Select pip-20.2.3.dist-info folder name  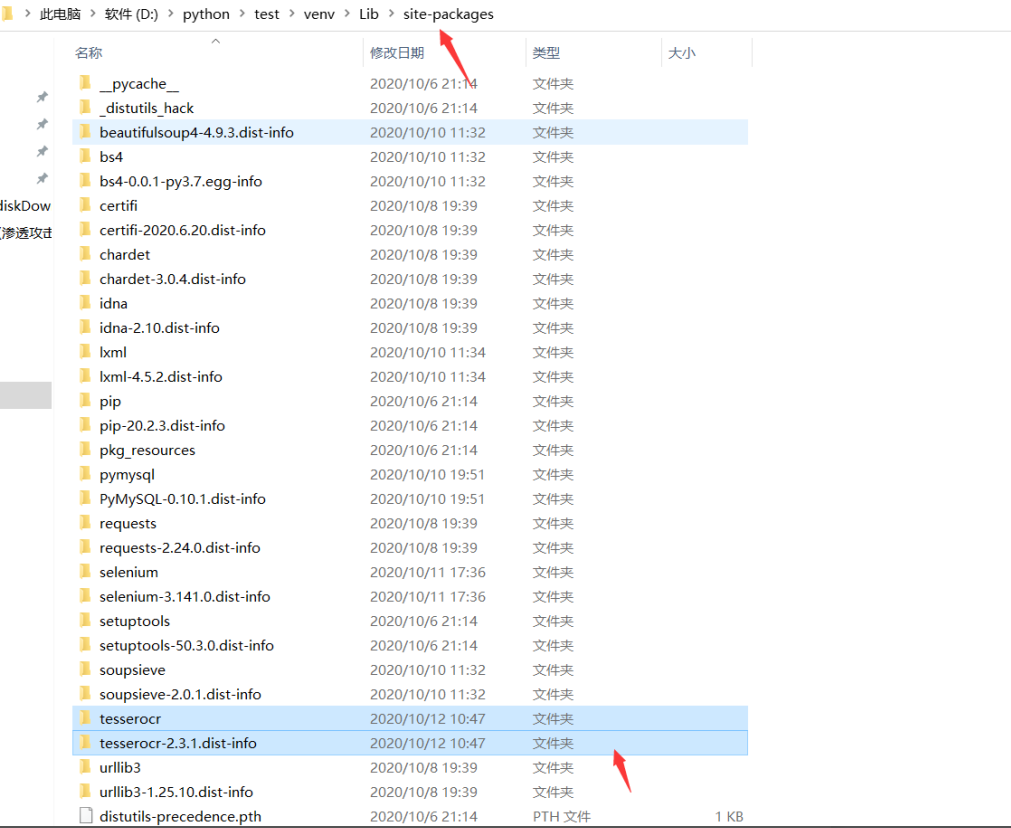[162, 426]
